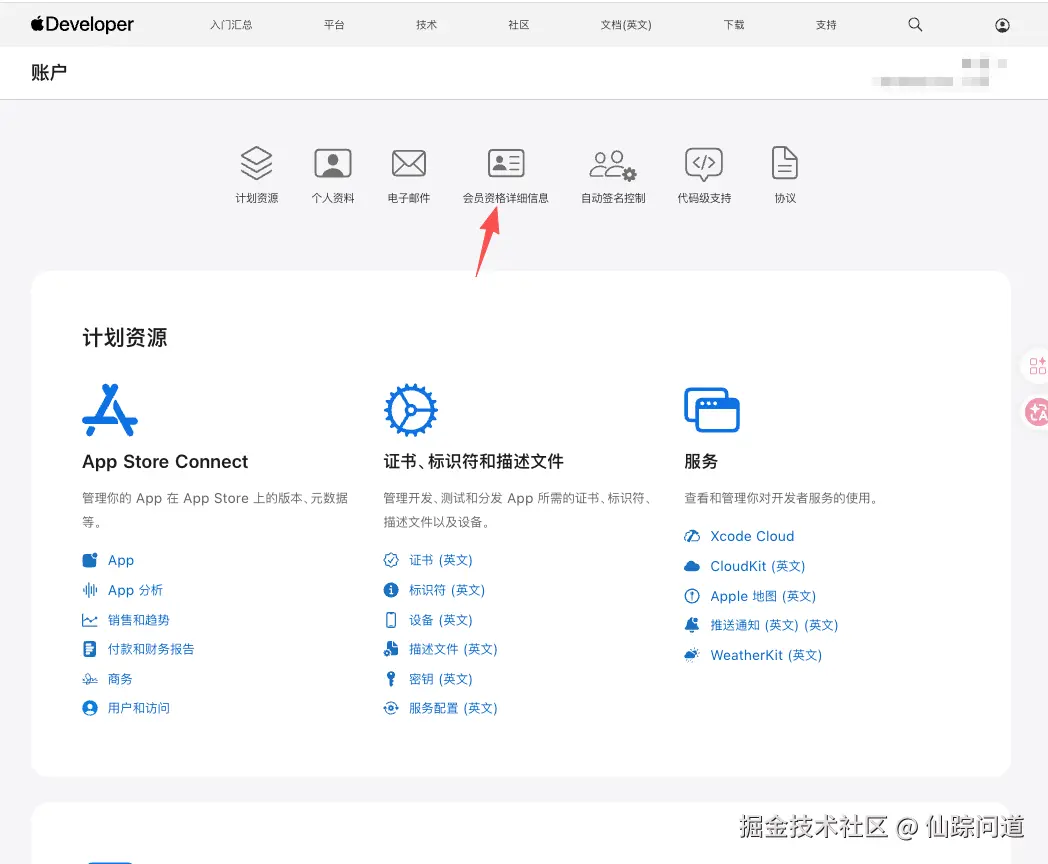The width and height of the screenshot is (1048, 864).
Task: Click the weather icon beside WeatherKit
Action: click(692, 655)
